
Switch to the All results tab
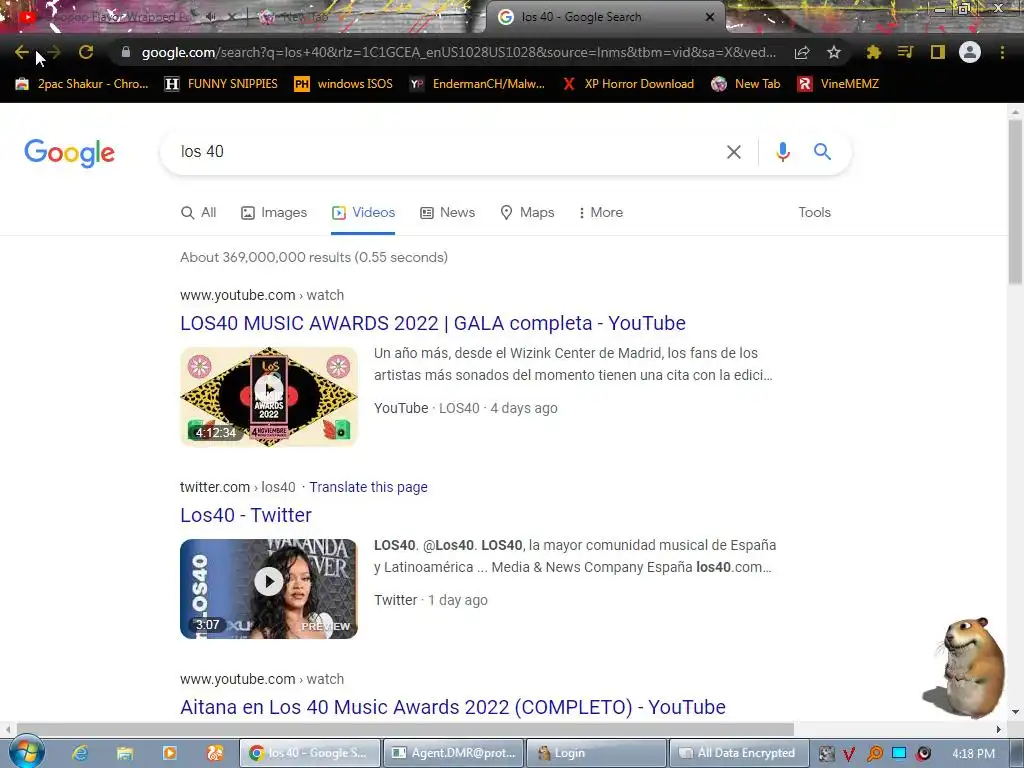(x=199, y=213)
